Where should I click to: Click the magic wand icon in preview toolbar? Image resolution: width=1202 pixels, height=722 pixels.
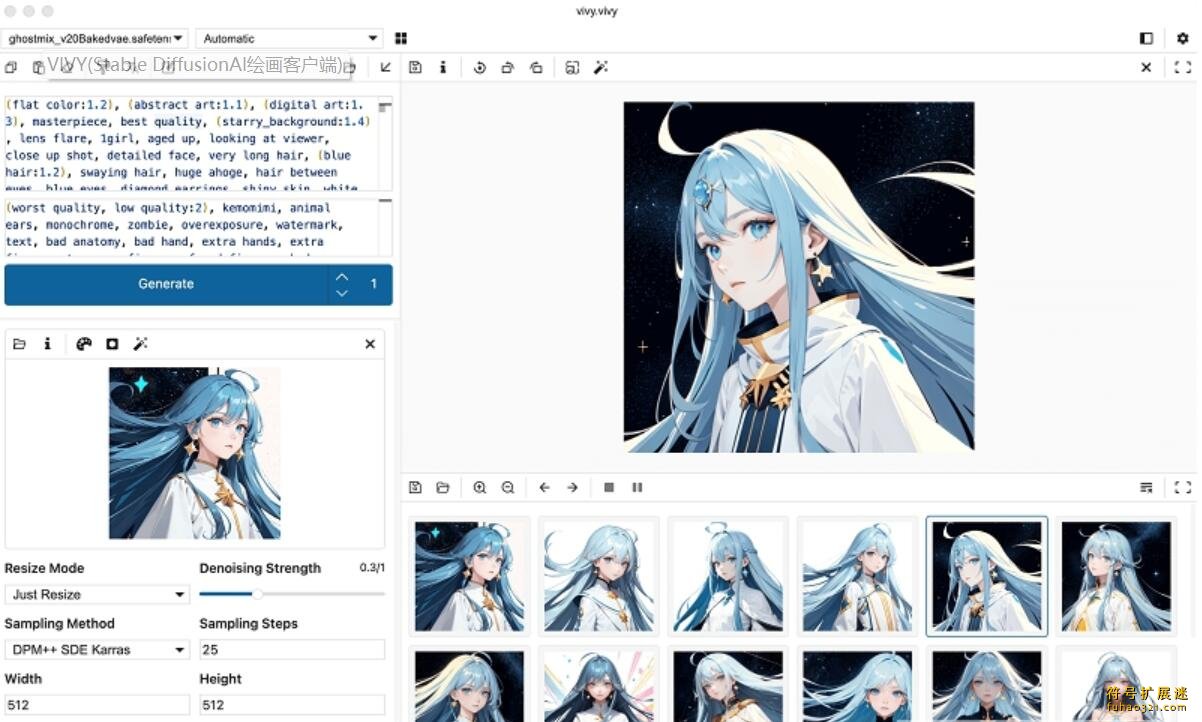point(600,67)
